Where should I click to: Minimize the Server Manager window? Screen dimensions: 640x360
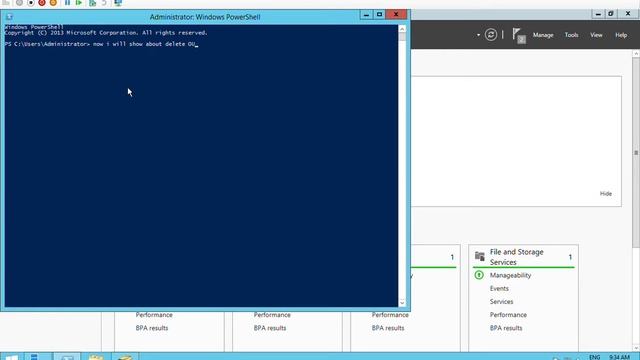coord(598,14)
